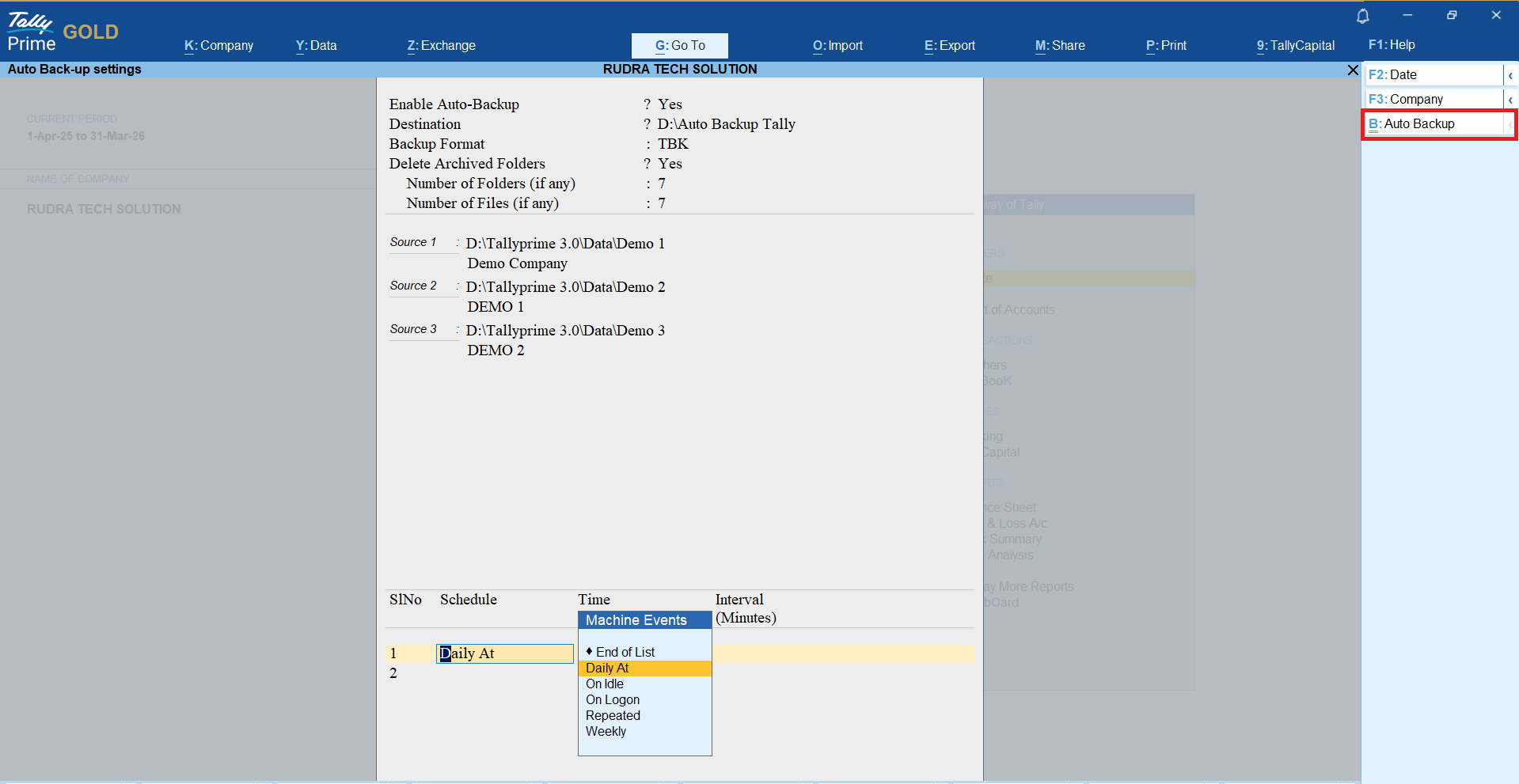Image resolution: width=1519 pixels, height=784 pixels.
Task: Click the TallyPrime Gold logo
Action: [x=63, y=32]
